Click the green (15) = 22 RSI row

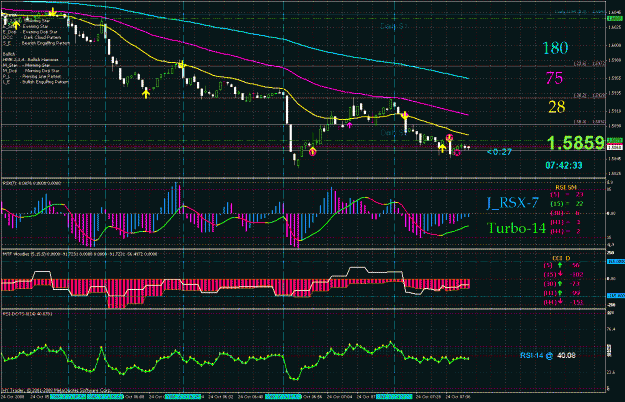click(x=566, y=204)
